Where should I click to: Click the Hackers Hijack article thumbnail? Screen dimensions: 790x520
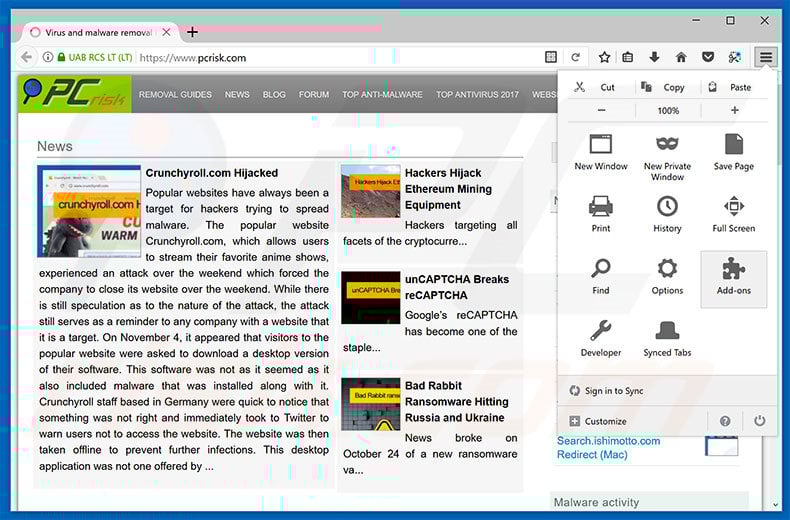tap(371, 191)
